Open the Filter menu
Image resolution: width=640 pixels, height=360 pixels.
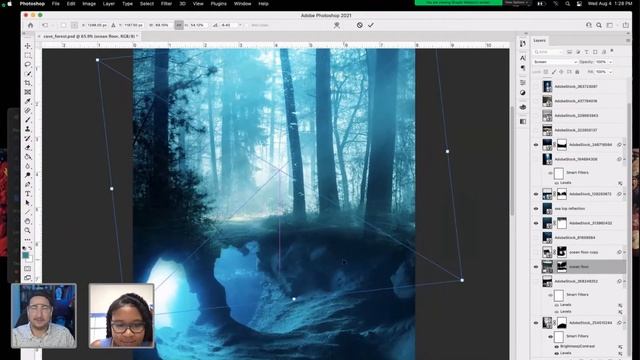(166, 4)
